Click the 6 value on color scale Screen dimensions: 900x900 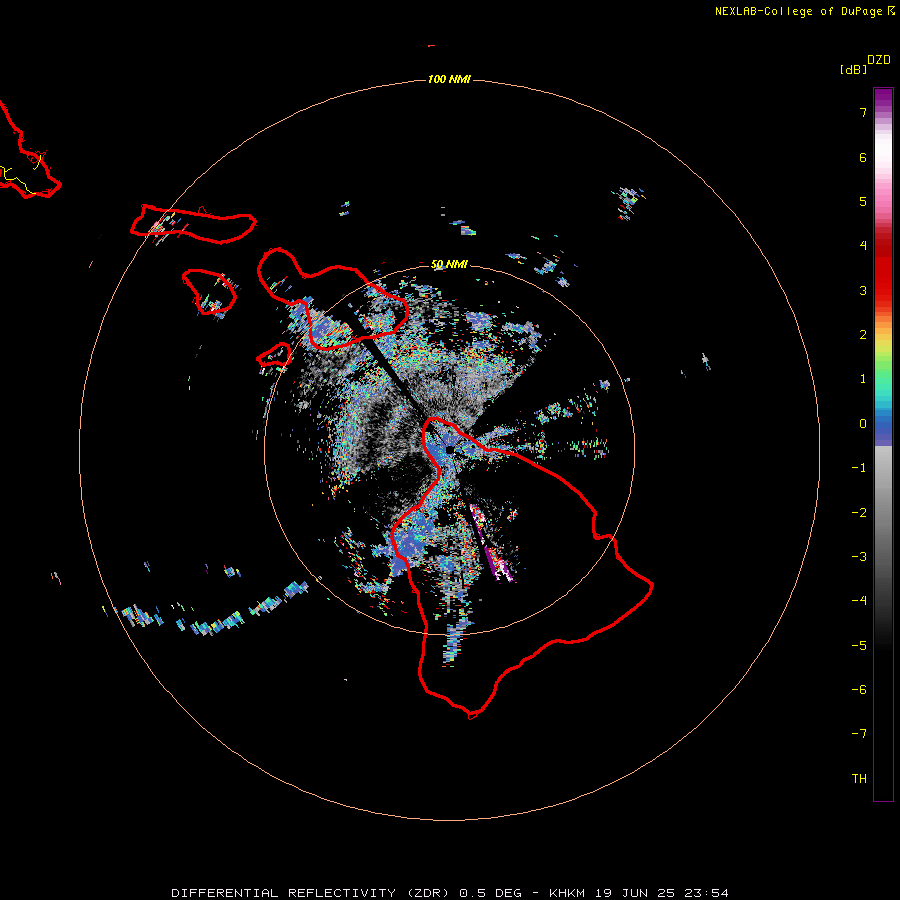click(x=863, y=157)
